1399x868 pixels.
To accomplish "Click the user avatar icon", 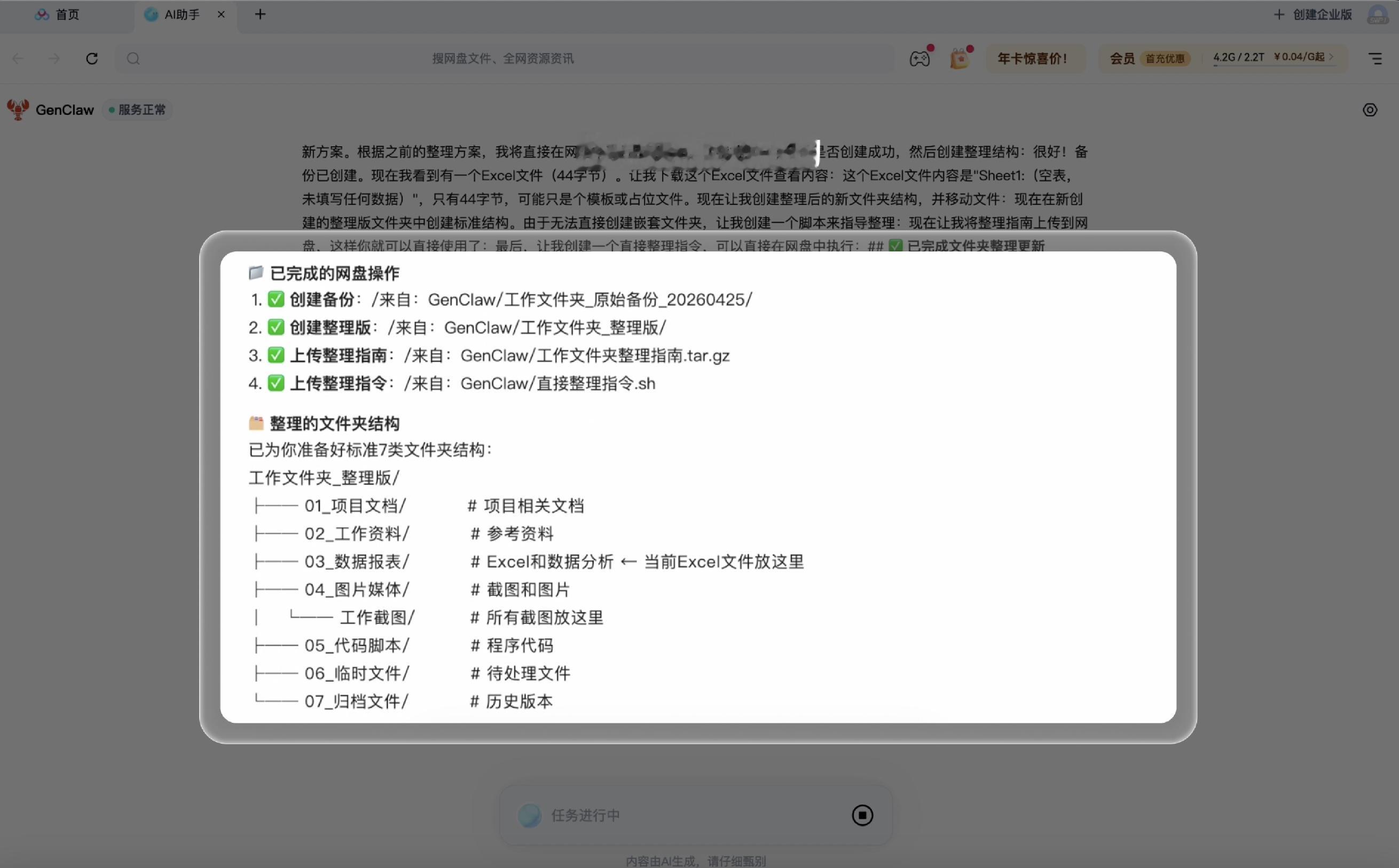I will [x=1378, y=14].
